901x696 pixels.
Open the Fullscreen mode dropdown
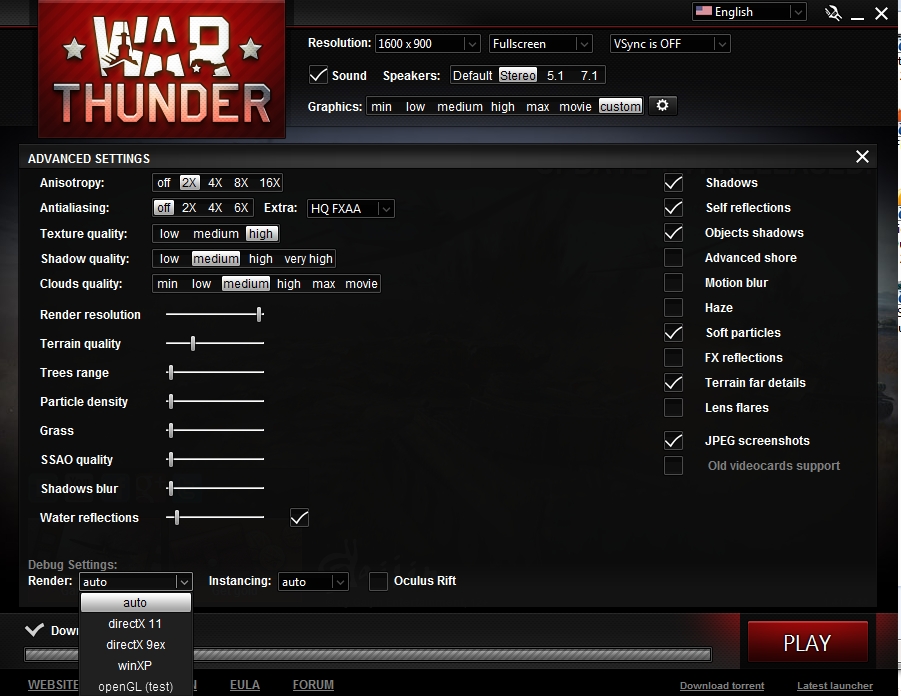pyautogui.click(x=541, y=44)
